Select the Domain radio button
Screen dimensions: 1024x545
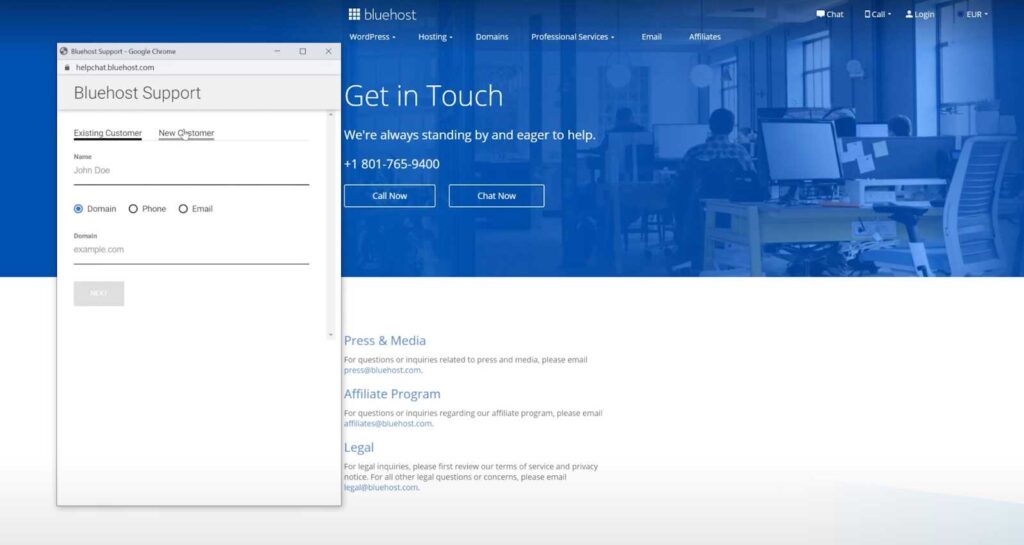tap(78, 209)
